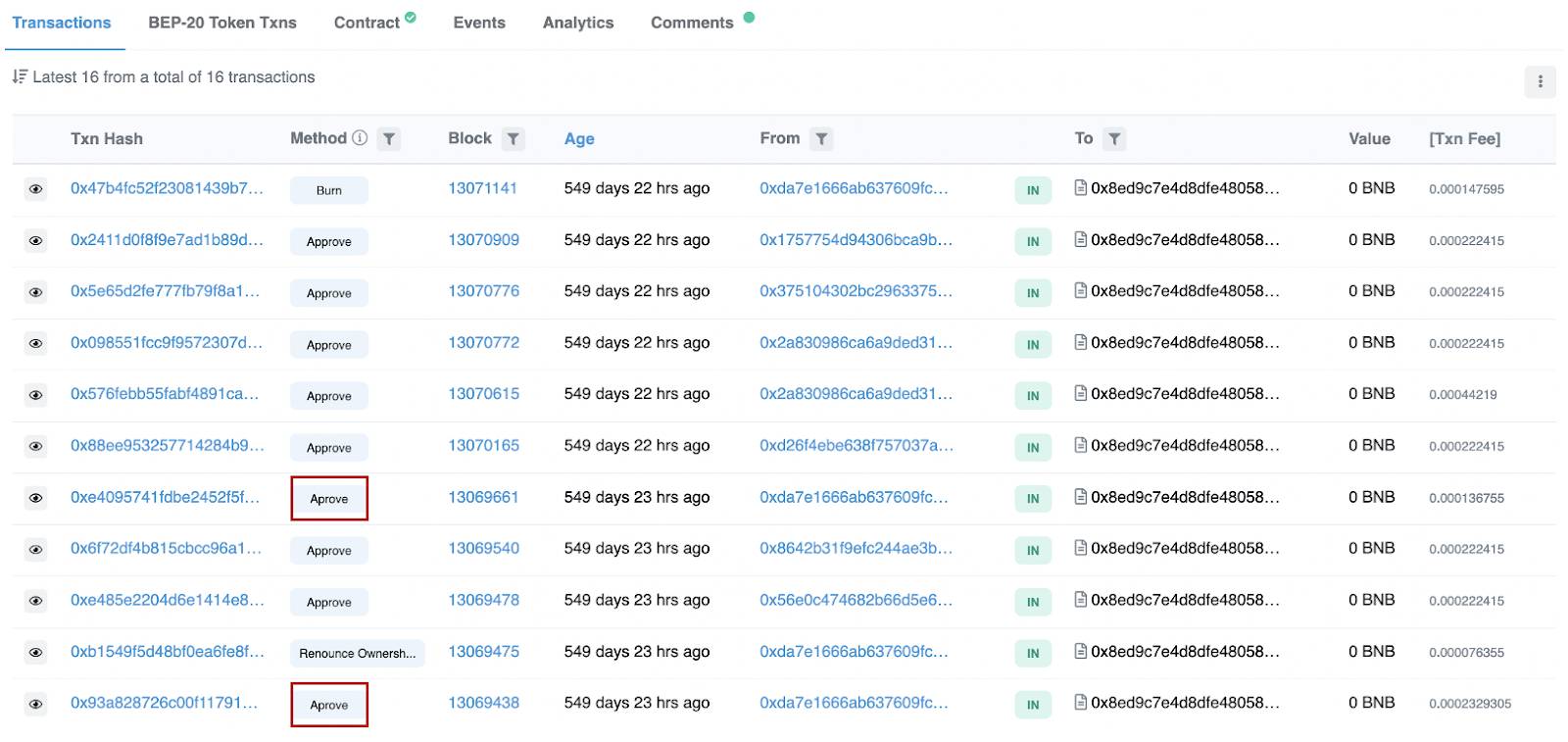Click fee value 0.000076355
This screenshot has height=742, width=1568.
point(1466,653)
